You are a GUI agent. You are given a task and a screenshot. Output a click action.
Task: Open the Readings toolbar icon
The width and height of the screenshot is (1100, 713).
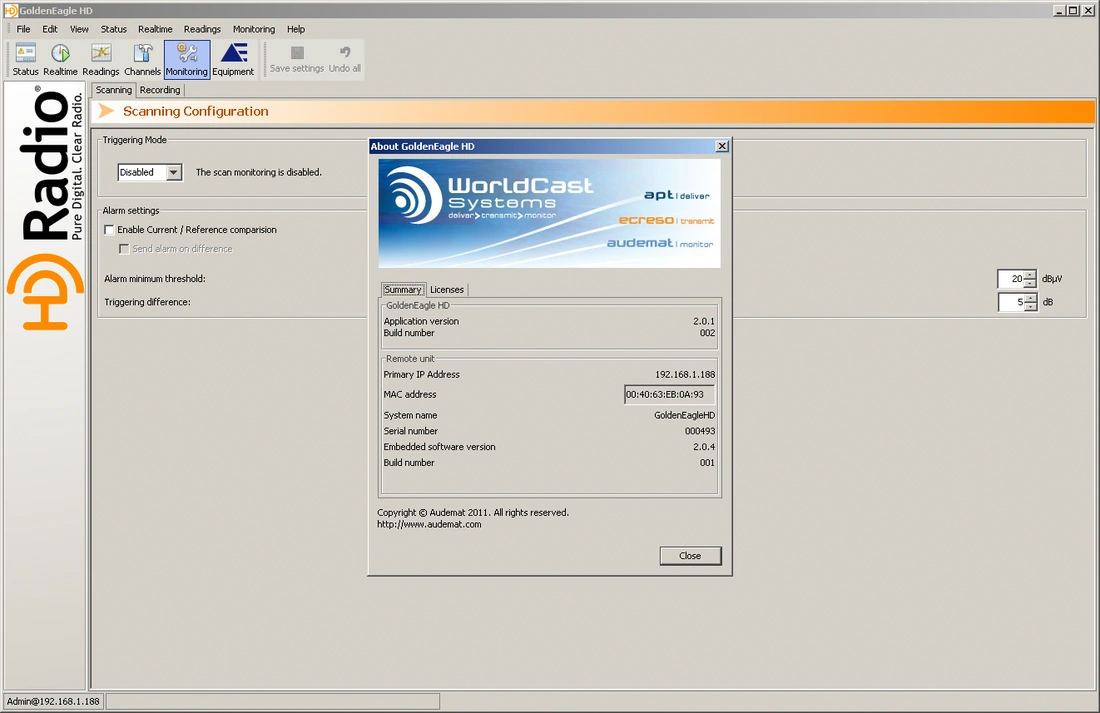(100, 59)
